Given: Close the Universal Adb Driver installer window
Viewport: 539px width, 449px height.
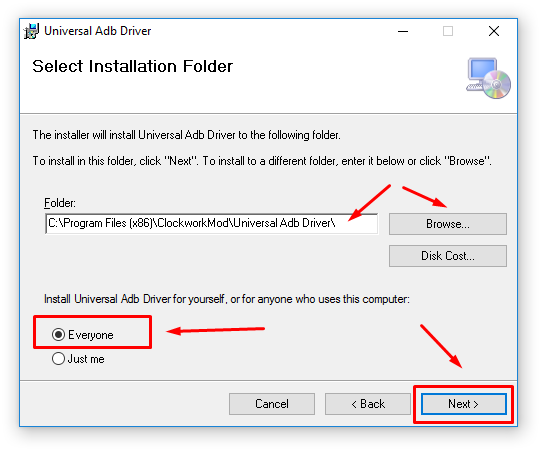Looking at the screenshot, I should tap(494, 31).
